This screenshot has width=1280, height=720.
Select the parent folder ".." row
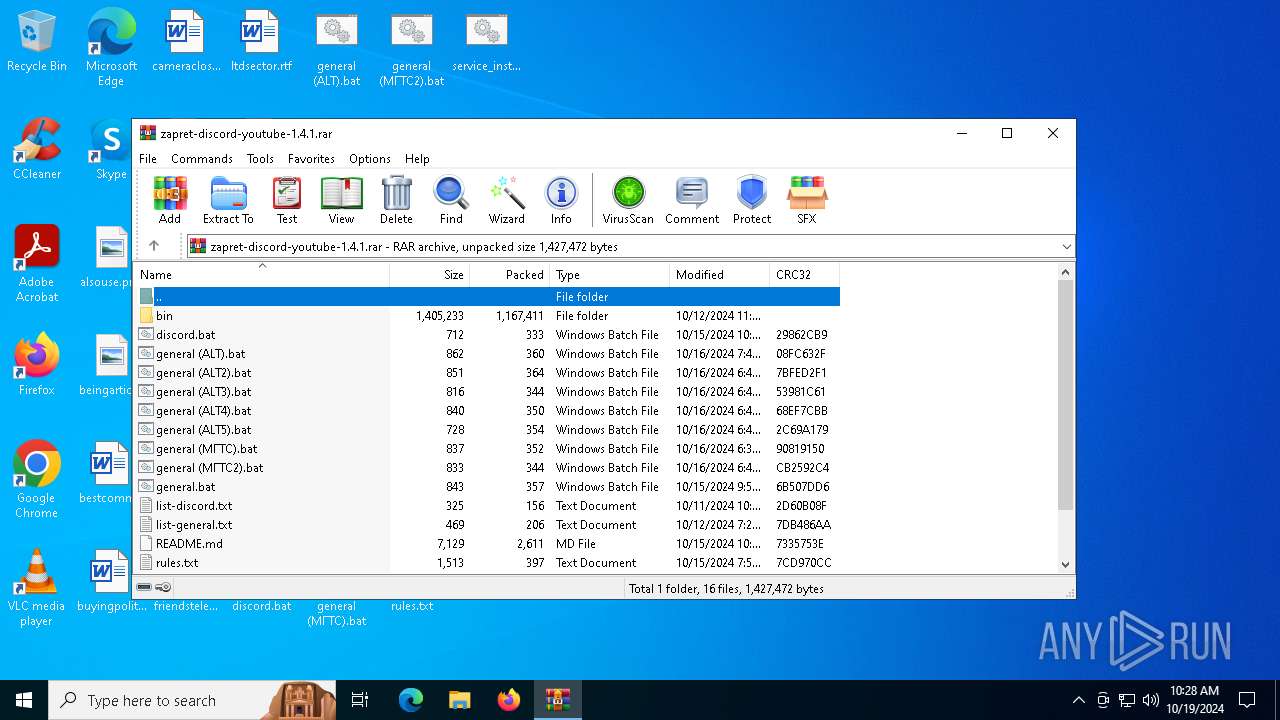(487, 296)
